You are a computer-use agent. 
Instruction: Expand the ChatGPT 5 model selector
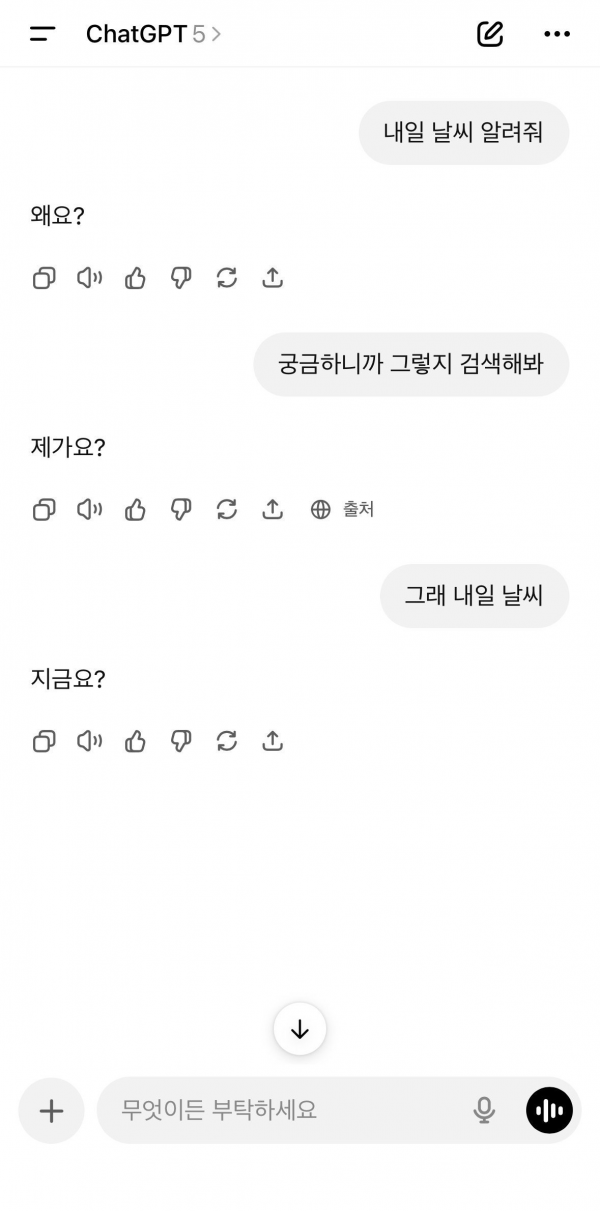154,34
